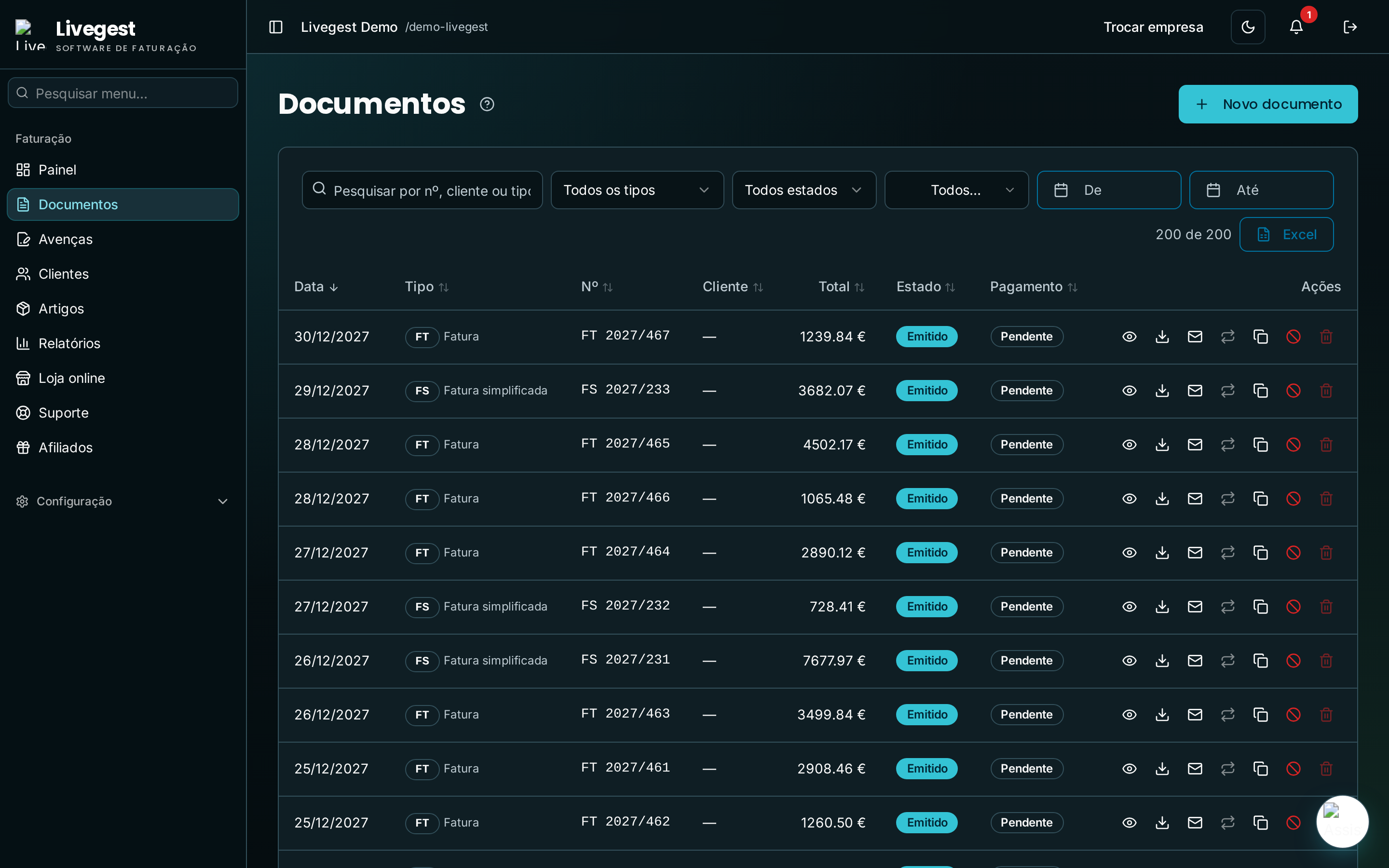
Task: Sort table by Estado column
Action: coord(926,286)
